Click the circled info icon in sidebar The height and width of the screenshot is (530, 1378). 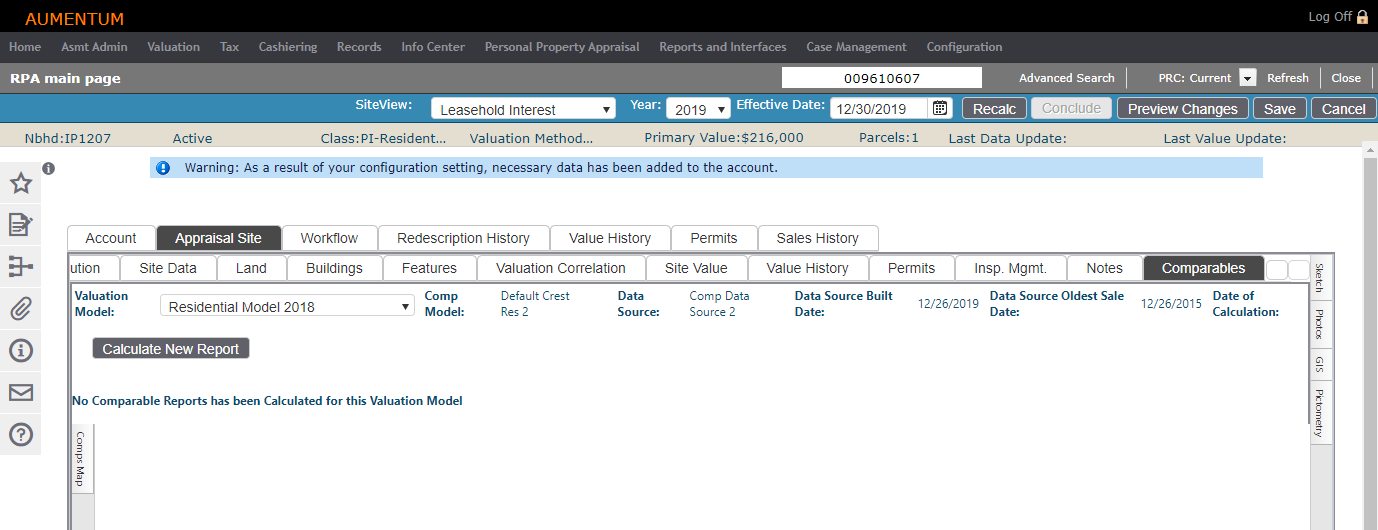(20, 351)
